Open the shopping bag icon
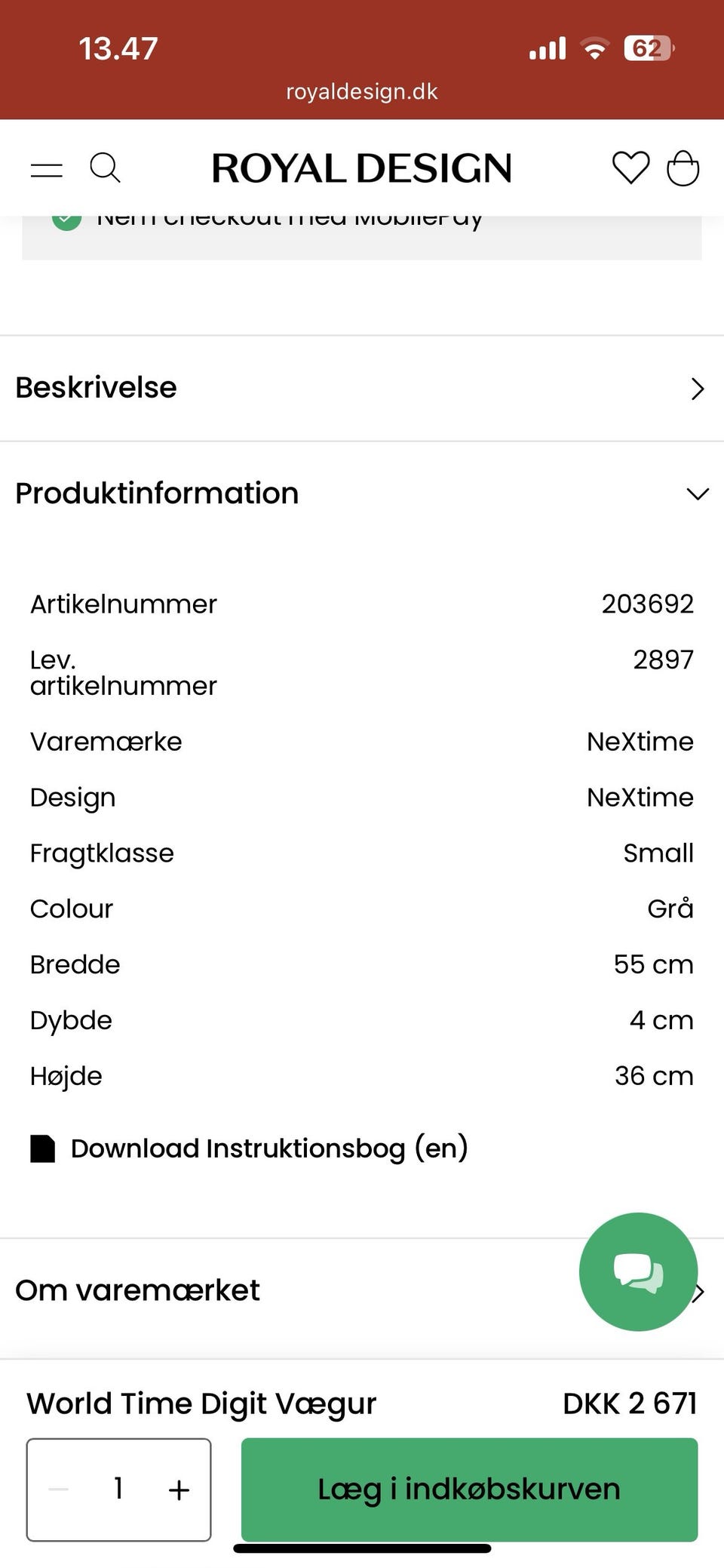The image size is (724, 1568). pyautogui.click(x=683, y=168)
